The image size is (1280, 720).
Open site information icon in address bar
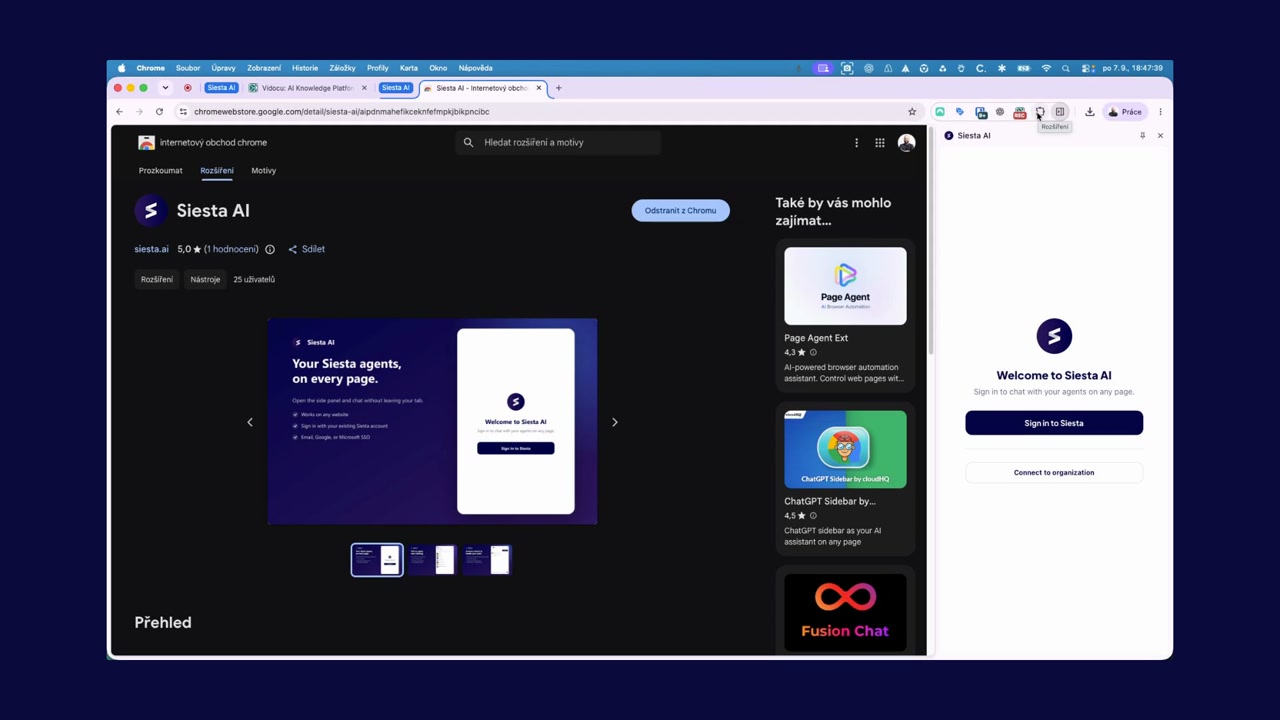click(x=183, y=112)
